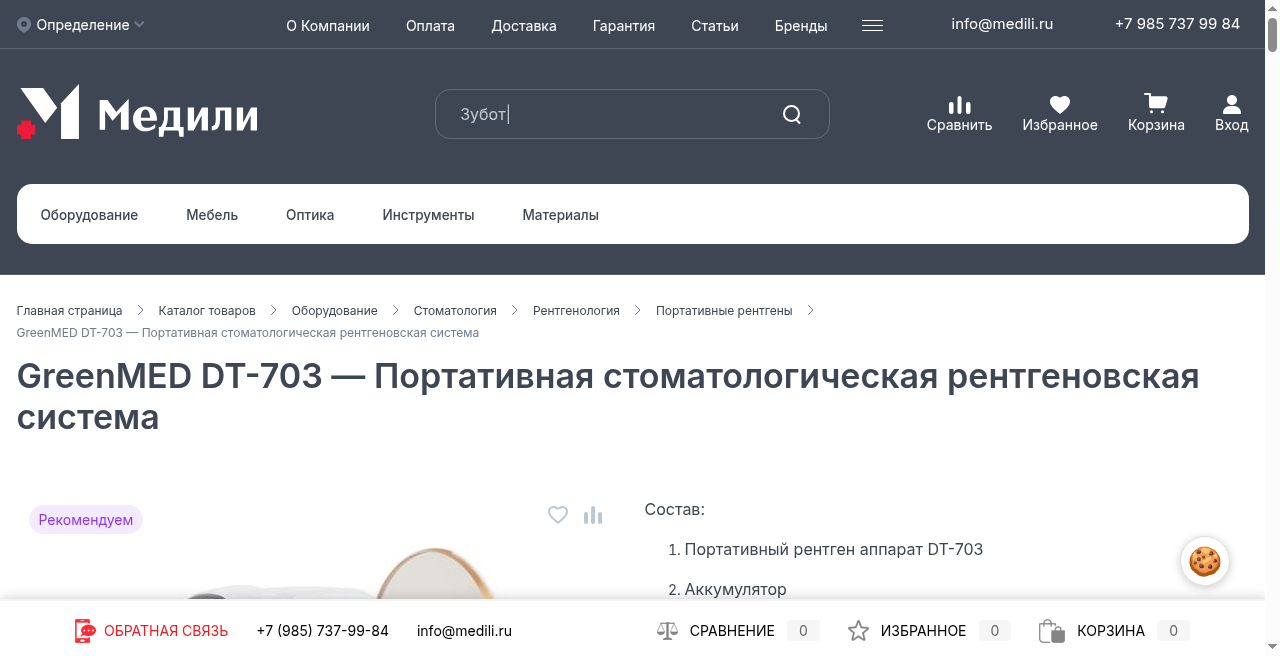The height and width of the screenshot is (656, 1280).
Task: Open the Инструменты category tab
Action: [428, 215]
